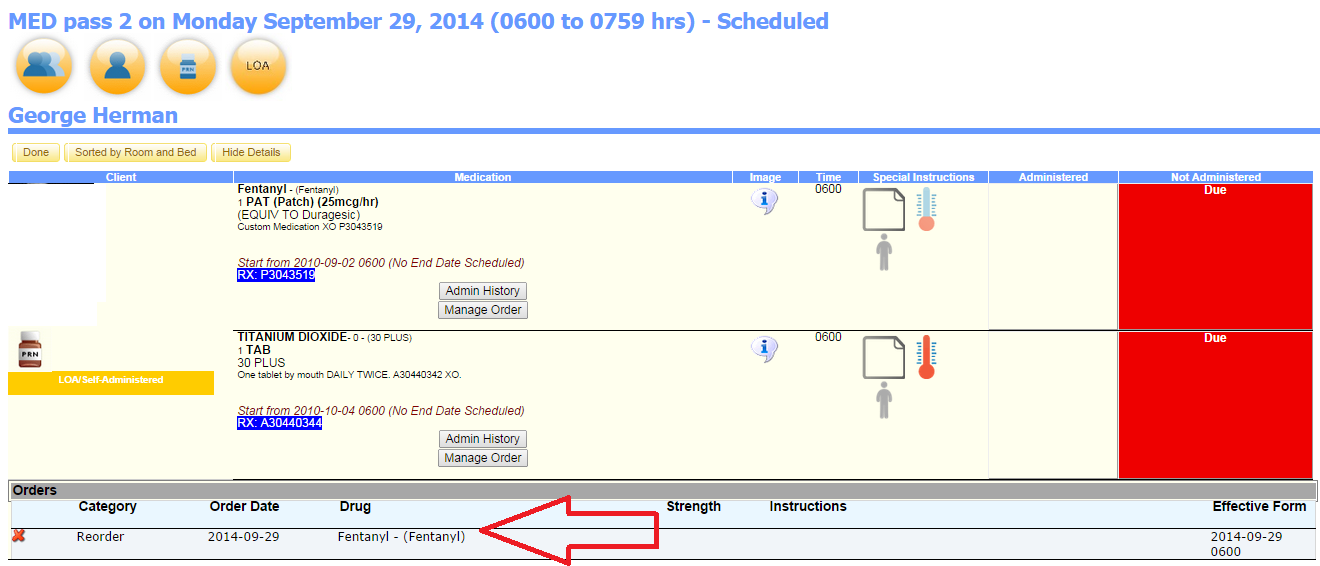Select the LOA/Self-Administered yellow label
Screen dimensions: 1320x566
(x=111, y=381)
